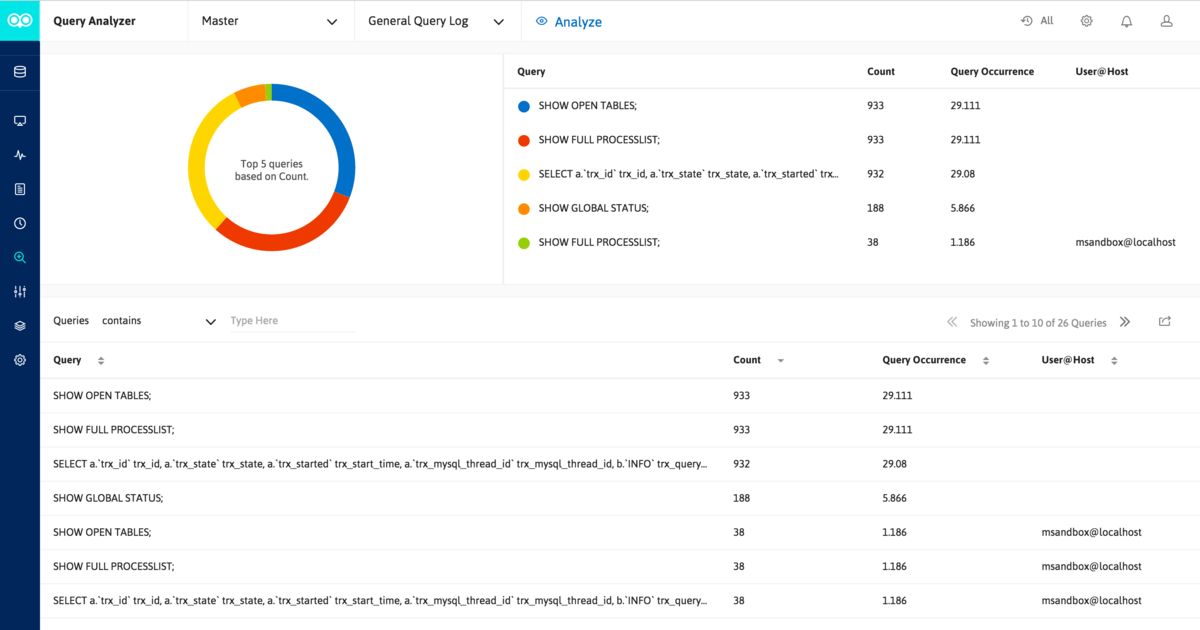
Task: Open sidebar Settings gear
Action: (x=19, y=359)
